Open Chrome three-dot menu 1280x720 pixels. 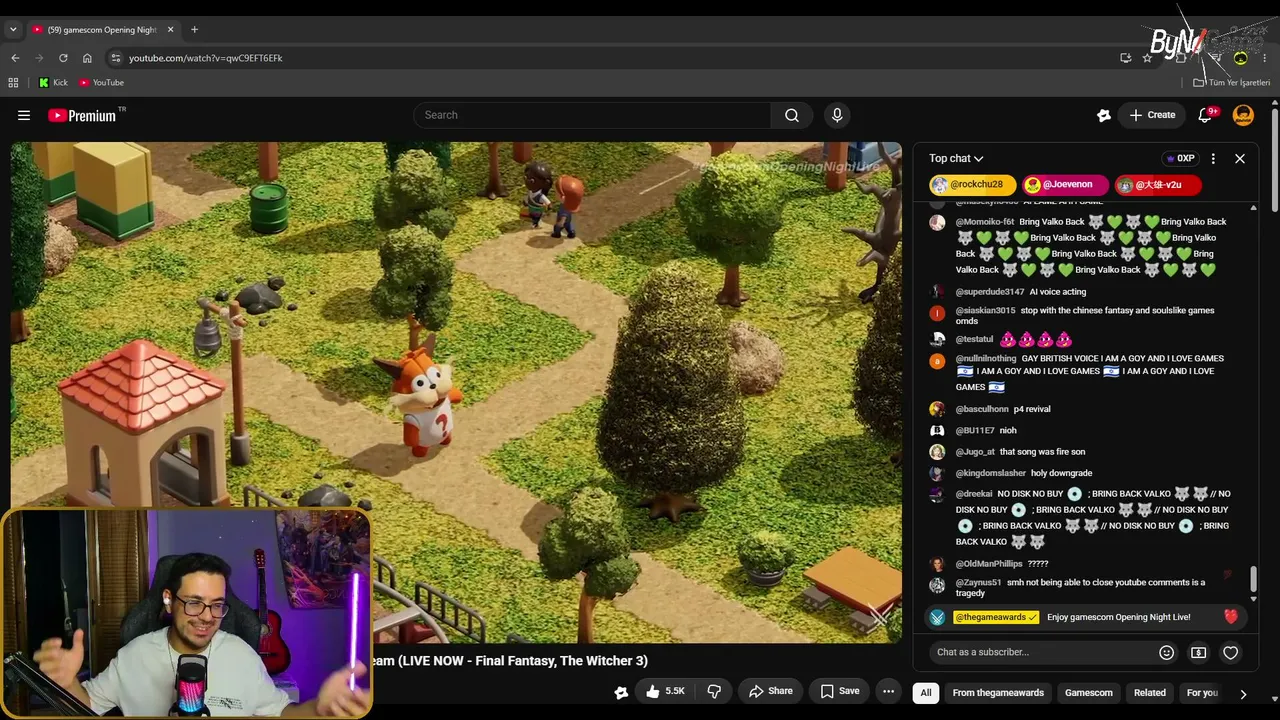pyautogui.click(x=1265, y=58)
